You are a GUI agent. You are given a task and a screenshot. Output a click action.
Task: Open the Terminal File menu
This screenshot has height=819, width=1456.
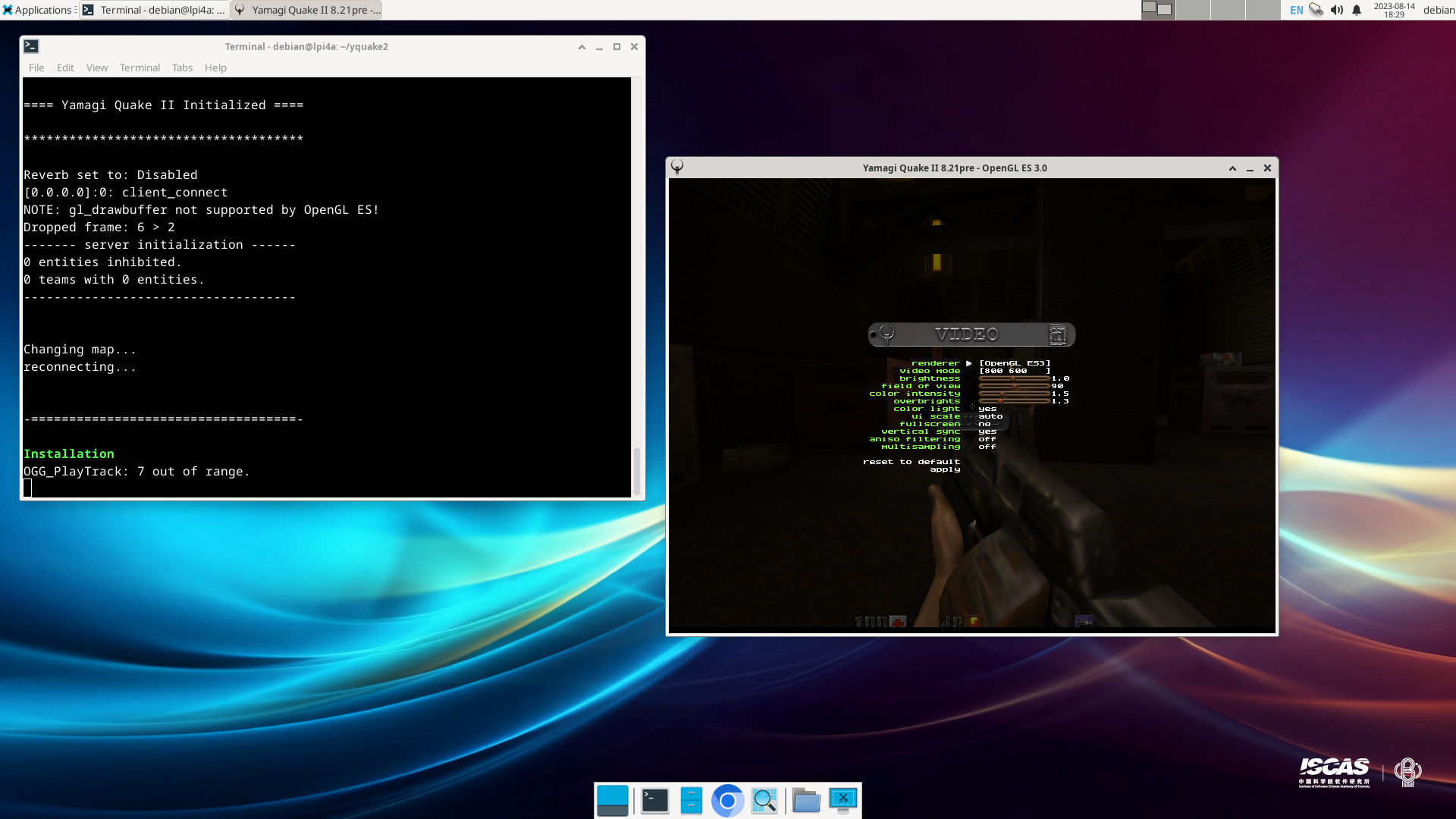point(36,67)
